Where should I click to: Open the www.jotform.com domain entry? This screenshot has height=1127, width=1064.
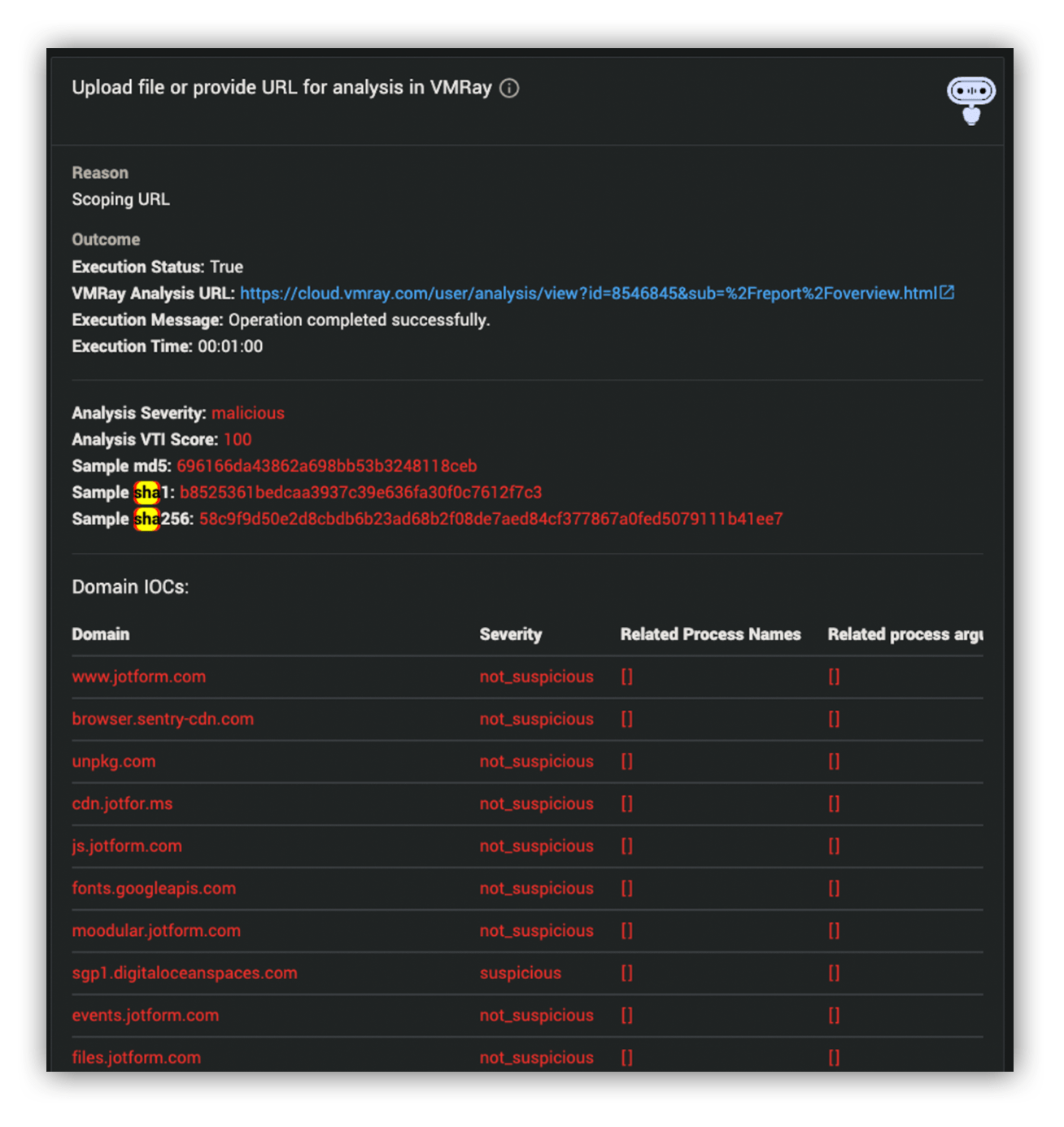click(x=139, y=677)
